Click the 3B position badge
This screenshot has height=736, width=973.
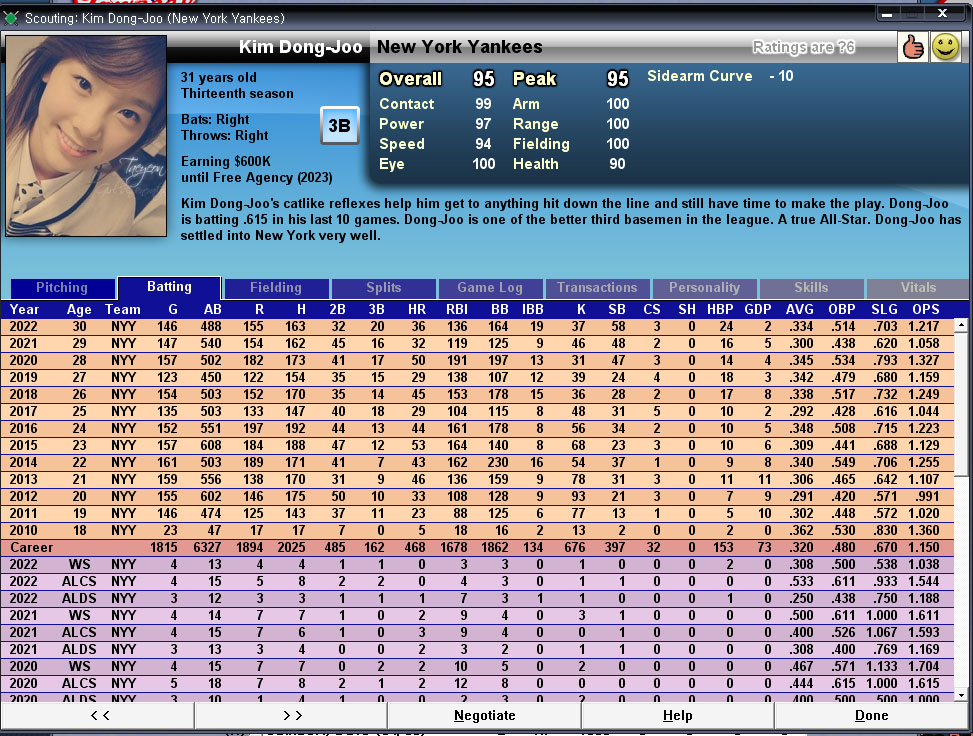point(339,125)
